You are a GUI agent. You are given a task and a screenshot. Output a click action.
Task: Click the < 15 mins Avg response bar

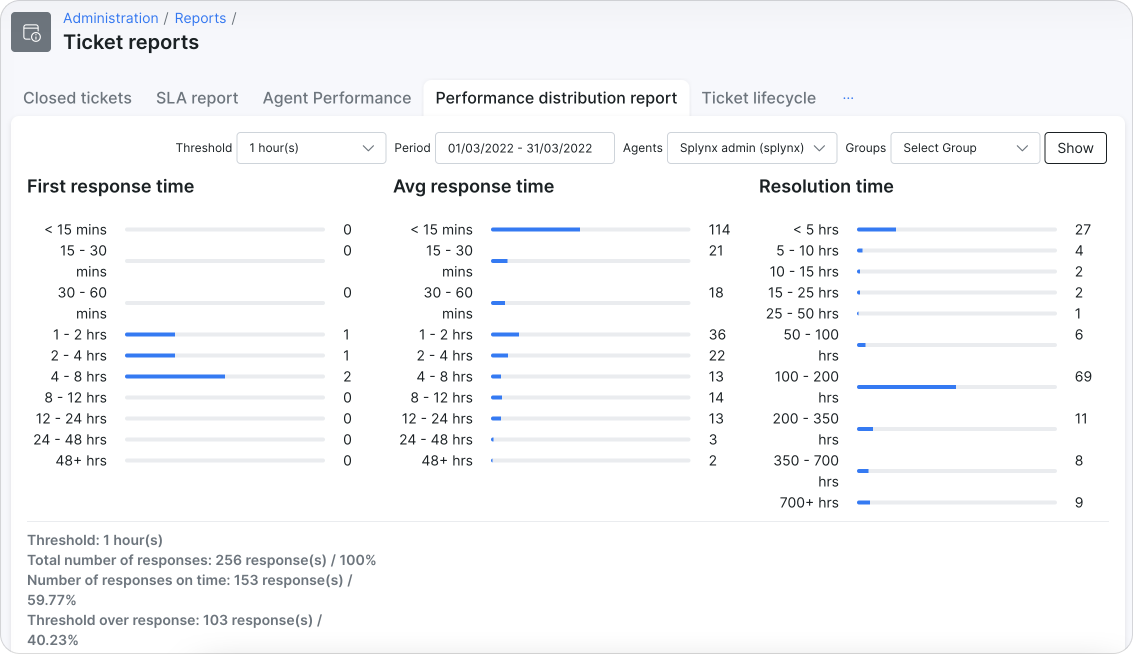point(536,229)
